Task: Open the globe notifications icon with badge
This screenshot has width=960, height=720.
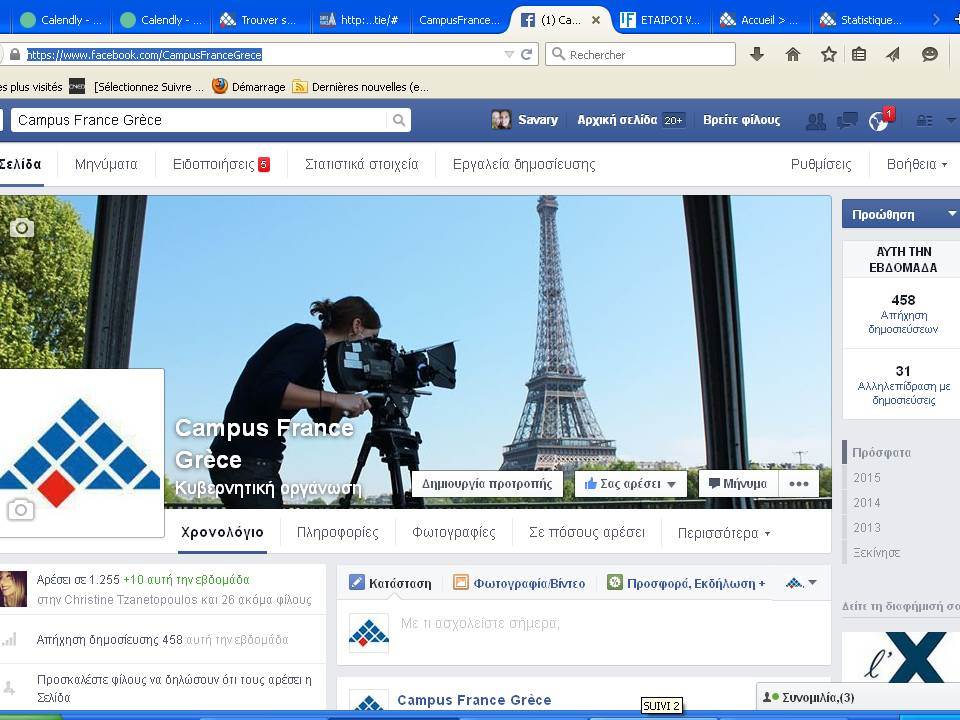Action: (880, 119)
